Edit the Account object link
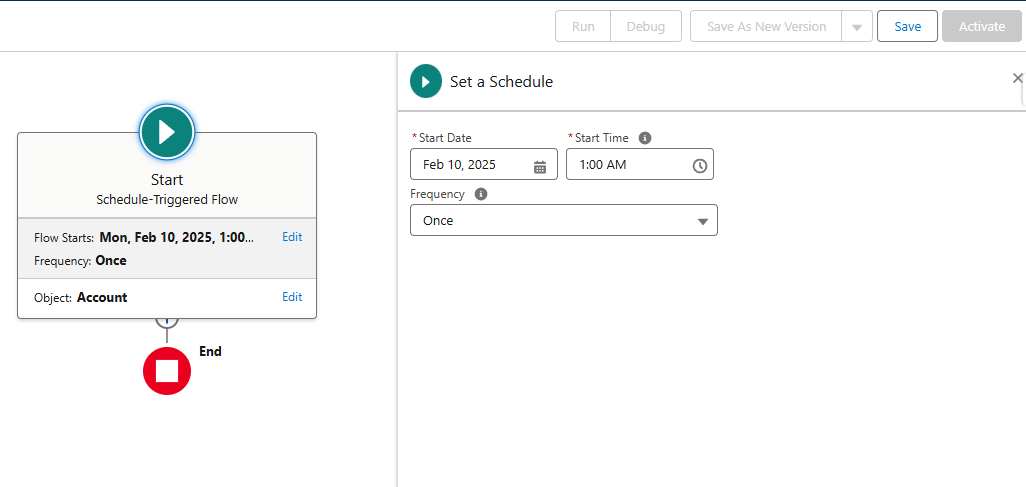This screenshot has width=1026, height=487. point(292,297)
